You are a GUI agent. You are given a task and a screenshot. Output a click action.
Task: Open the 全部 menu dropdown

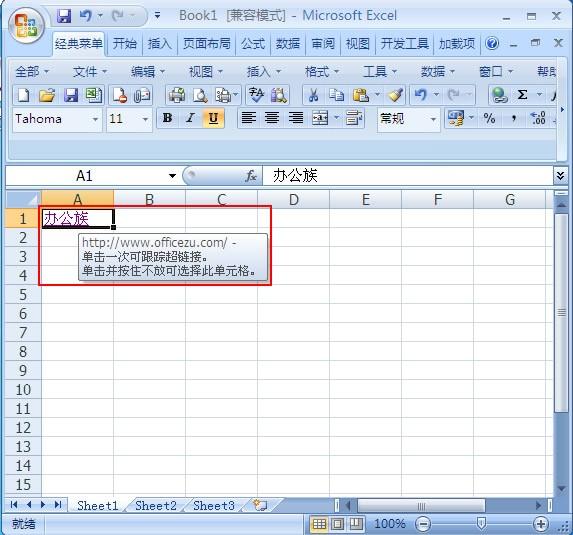pyautogui.click(x=32, y=72)
